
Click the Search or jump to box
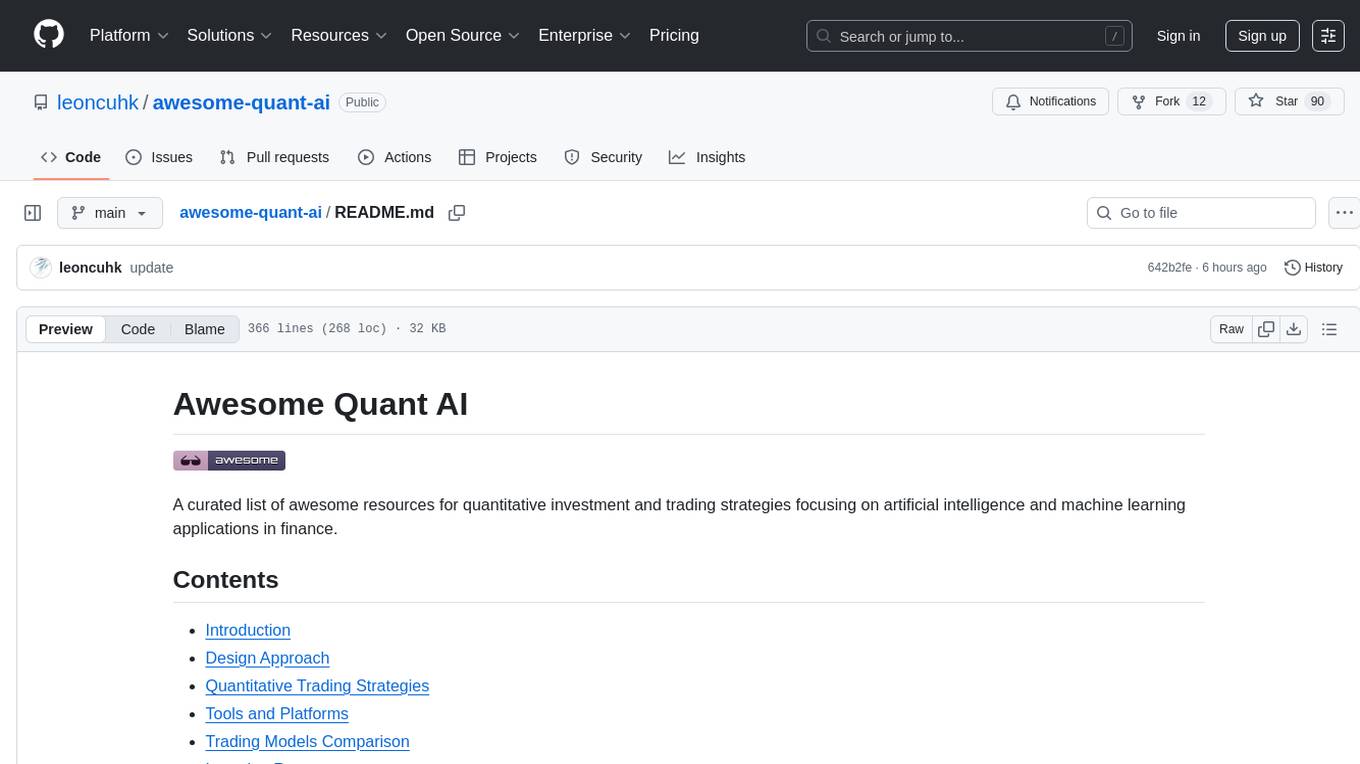tap(969, 36)
